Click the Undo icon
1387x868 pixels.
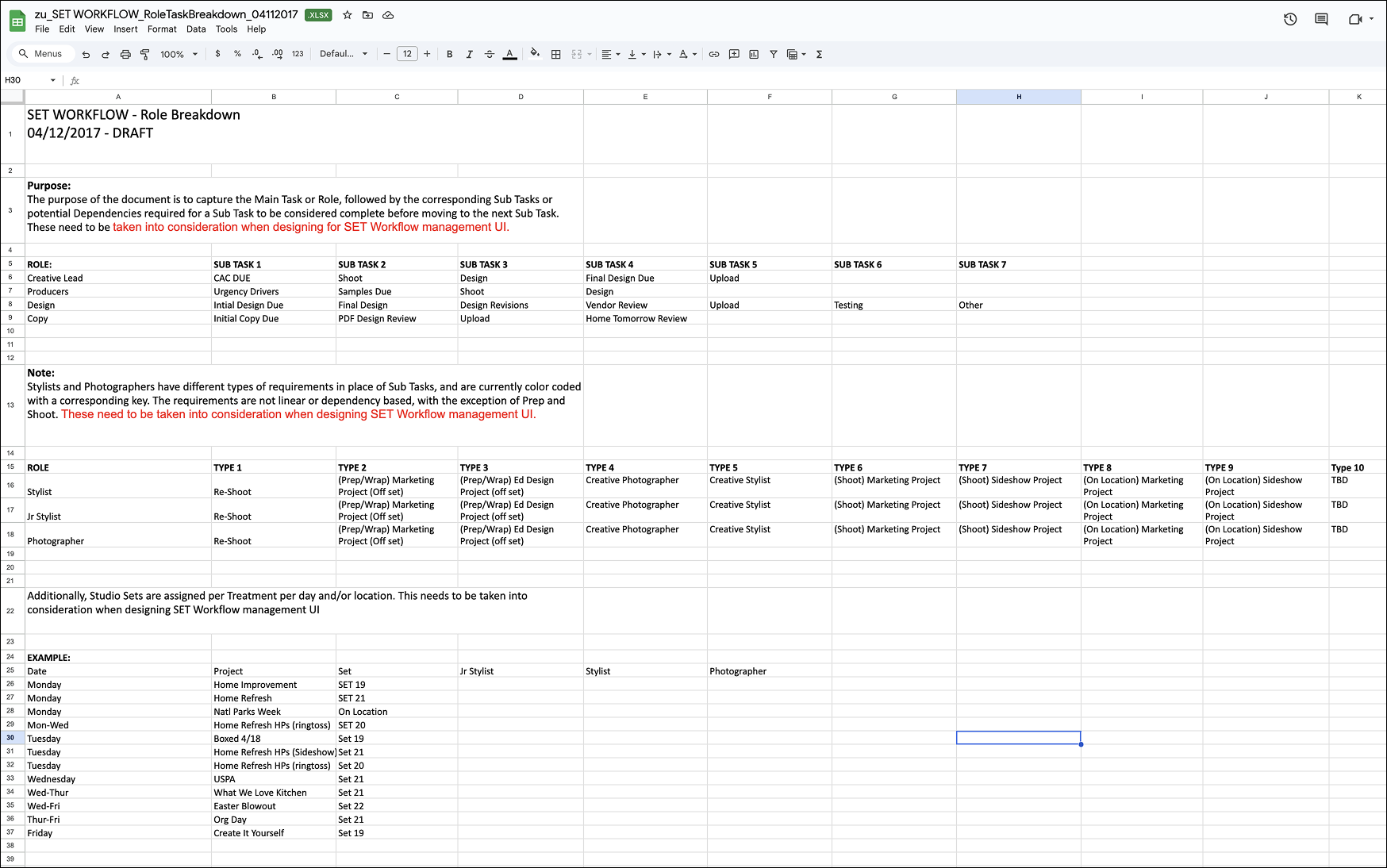tap(86, 54)
